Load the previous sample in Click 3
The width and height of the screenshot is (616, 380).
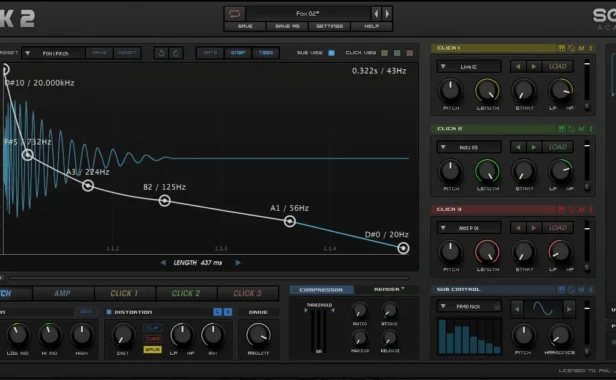pyautogui.click(x=518, y=228)
